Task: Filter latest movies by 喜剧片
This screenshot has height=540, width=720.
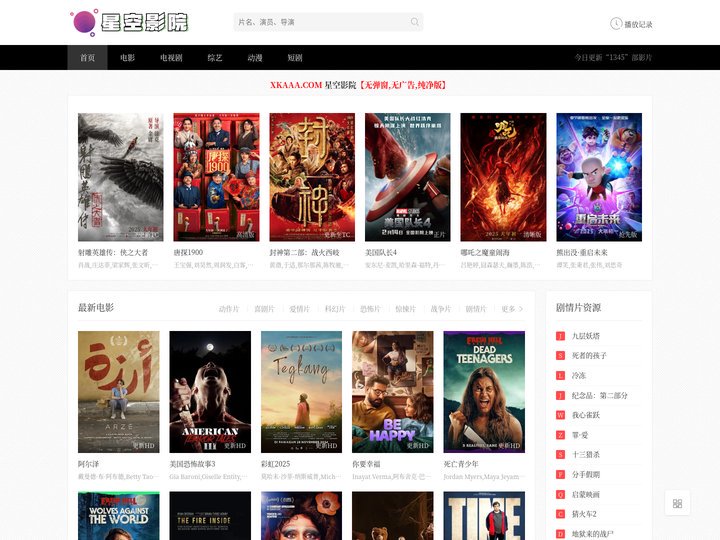Action: click(x=264, y=309)
